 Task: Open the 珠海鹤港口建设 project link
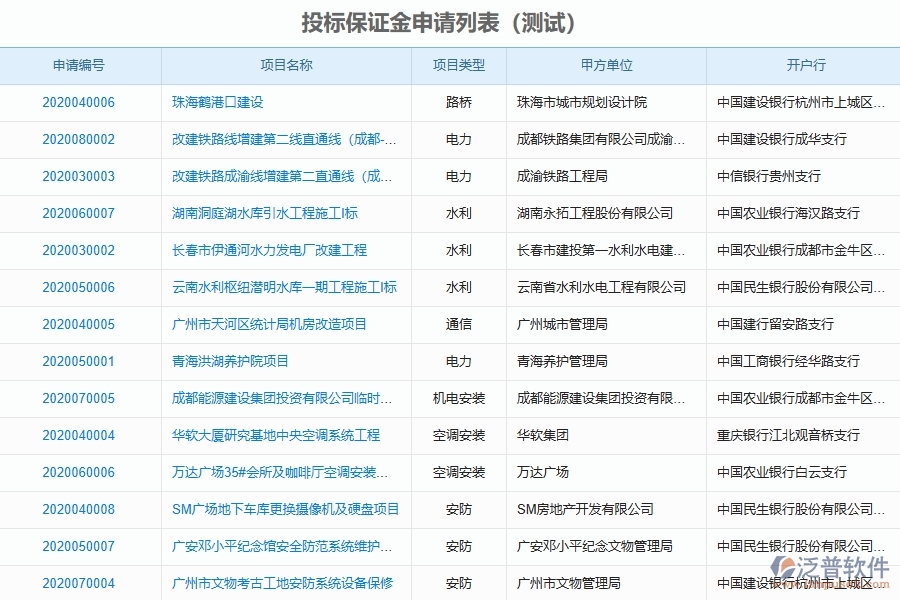[213, 102]
